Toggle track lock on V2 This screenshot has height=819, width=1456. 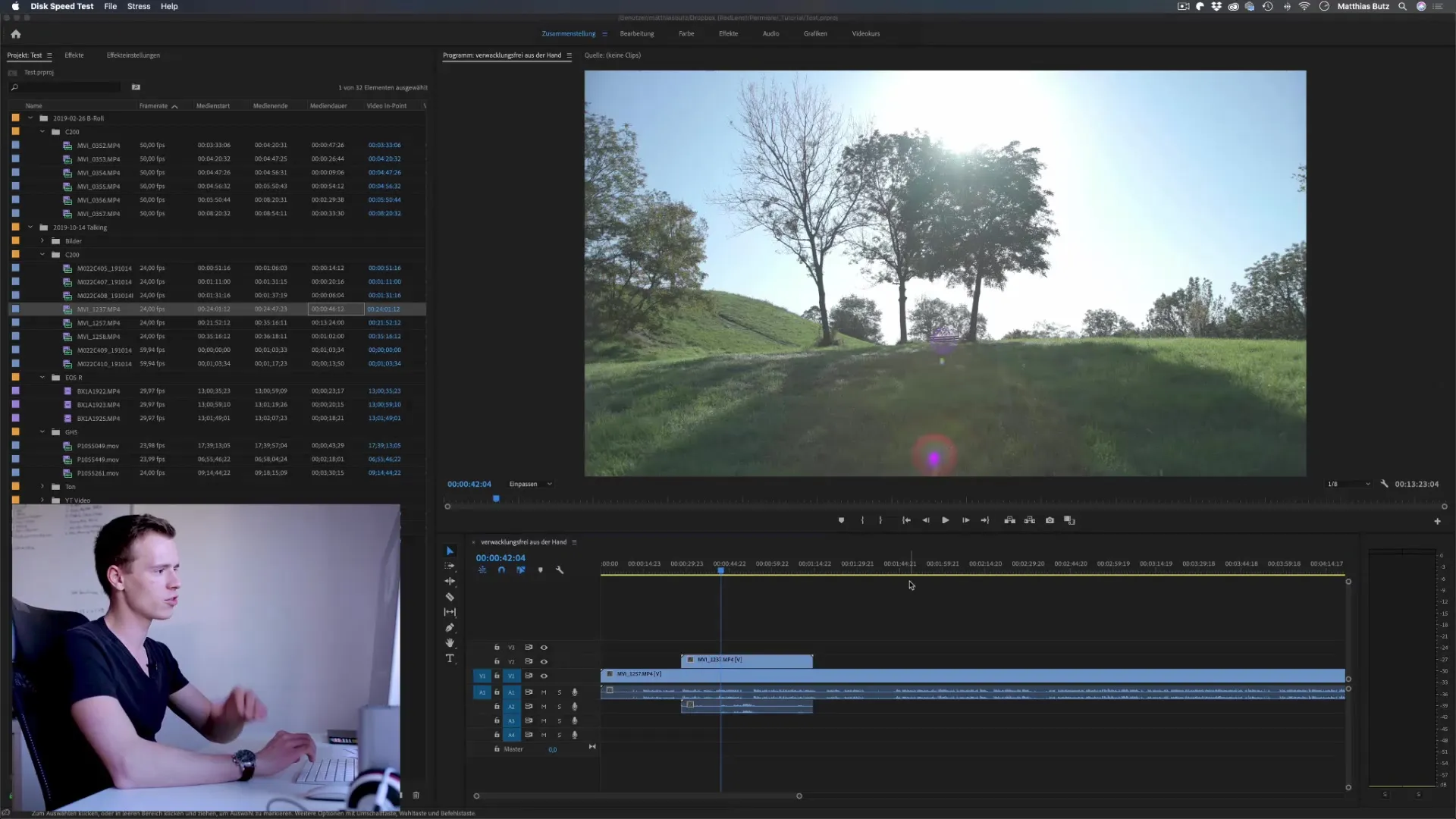click(497, 662)
